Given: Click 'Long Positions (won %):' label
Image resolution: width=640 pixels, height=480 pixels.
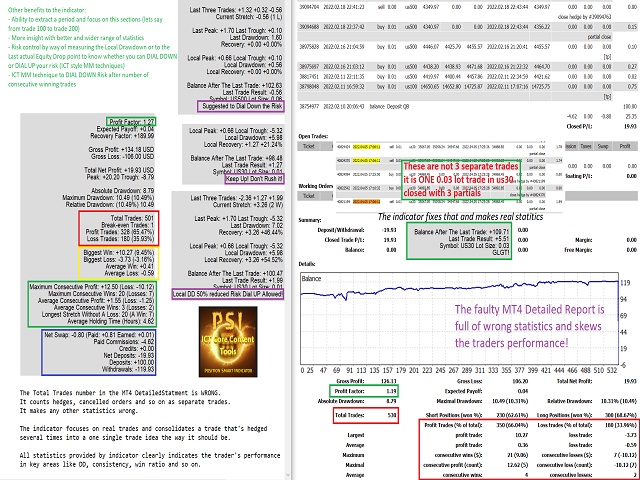Looking at the screenshot, I should [564, 415].
